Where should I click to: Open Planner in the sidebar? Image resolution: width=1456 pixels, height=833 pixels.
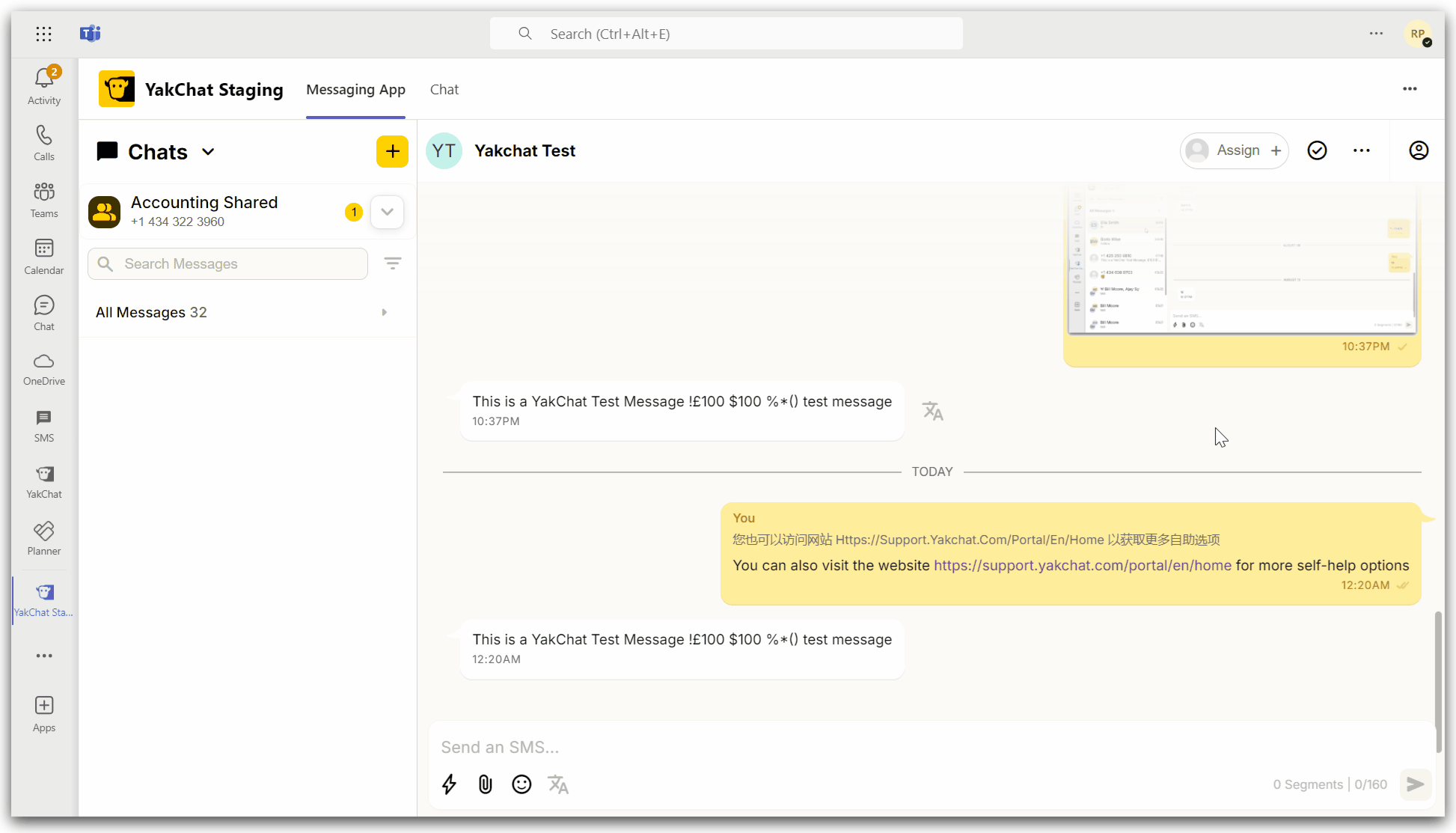(x=44, y=539)
